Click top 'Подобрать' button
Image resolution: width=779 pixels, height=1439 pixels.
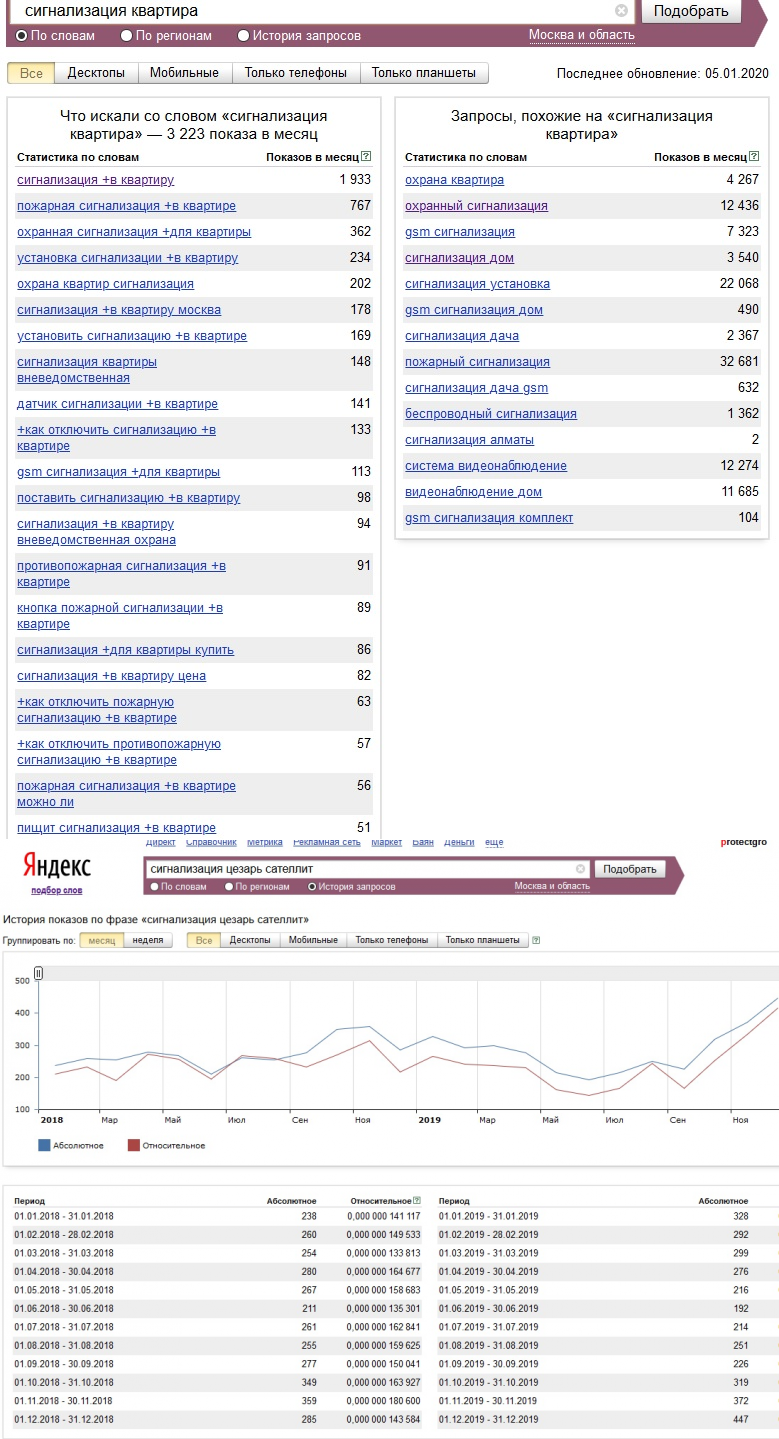[x=691, y=11]
